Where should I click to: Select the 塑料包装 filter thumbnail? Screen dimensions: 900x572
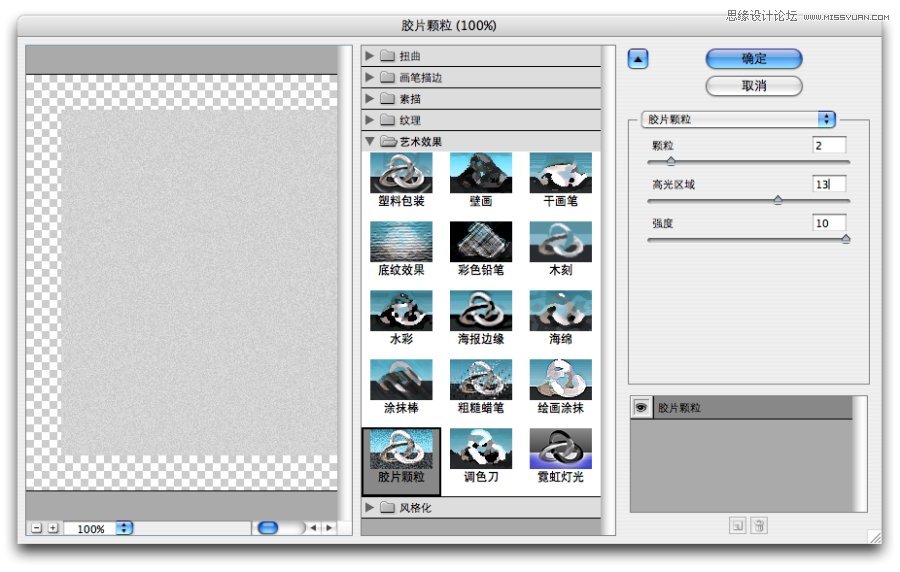[x=401, y=173]
